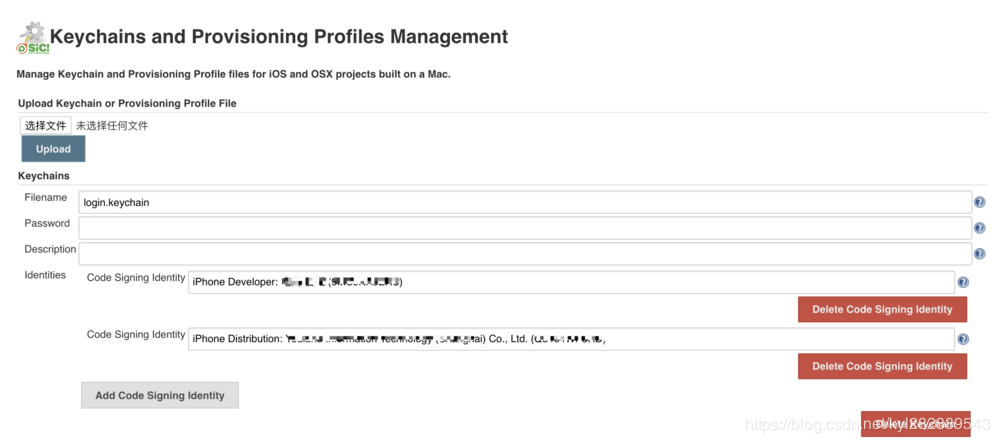
Task: Click the blue Upload button
Action: 54,149
